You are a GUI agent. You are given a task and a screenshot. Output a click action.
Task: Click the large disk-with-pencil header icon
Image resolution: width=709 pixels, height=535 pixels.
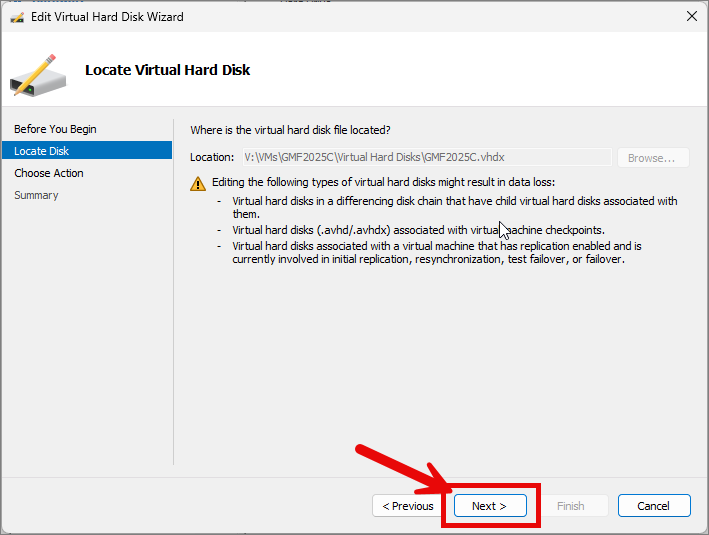click(38, 75)
